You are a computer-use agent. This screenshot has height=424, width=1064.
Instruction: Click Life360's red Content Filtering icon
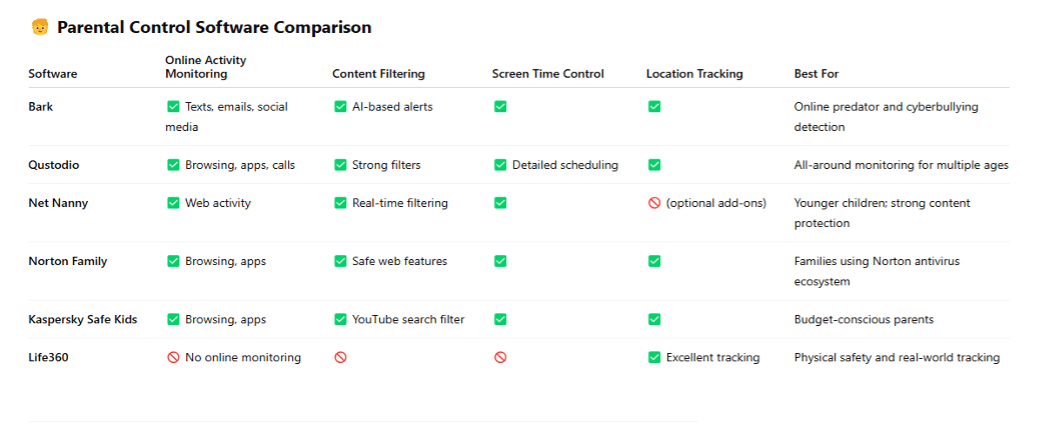341,358
